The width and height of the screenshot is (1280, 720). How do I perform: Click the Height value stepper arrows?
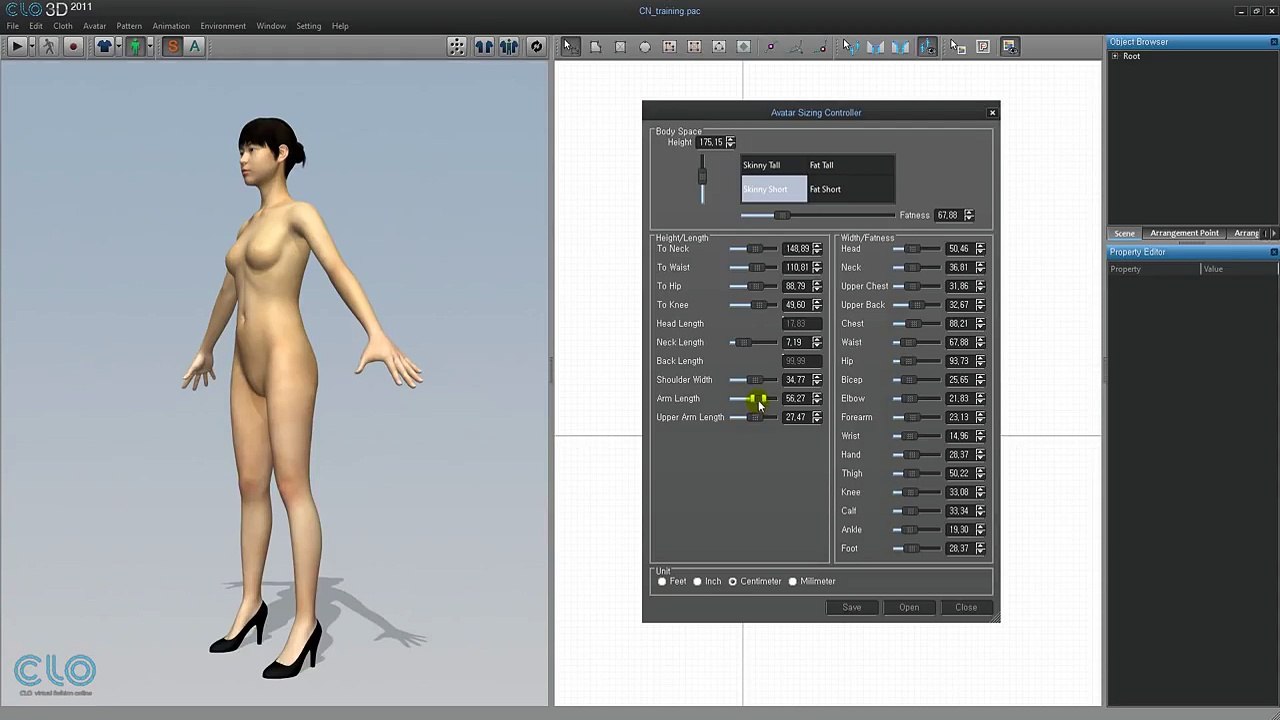coord(730,142)
